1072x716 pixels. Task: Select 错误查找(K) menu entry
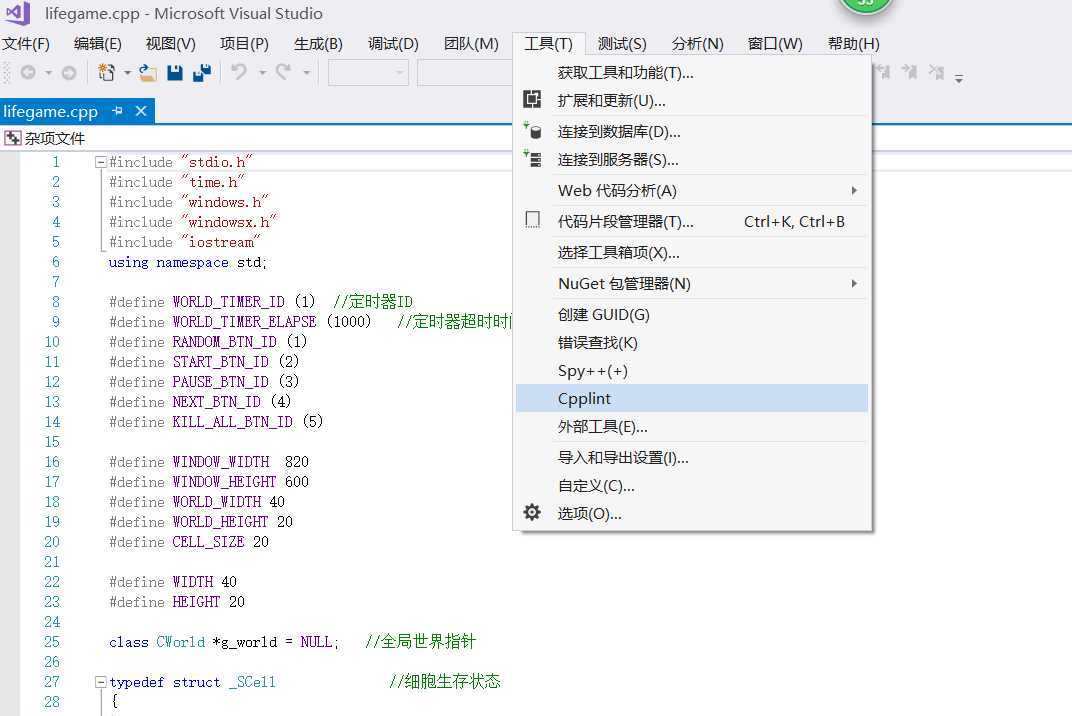tap(692, 342)
